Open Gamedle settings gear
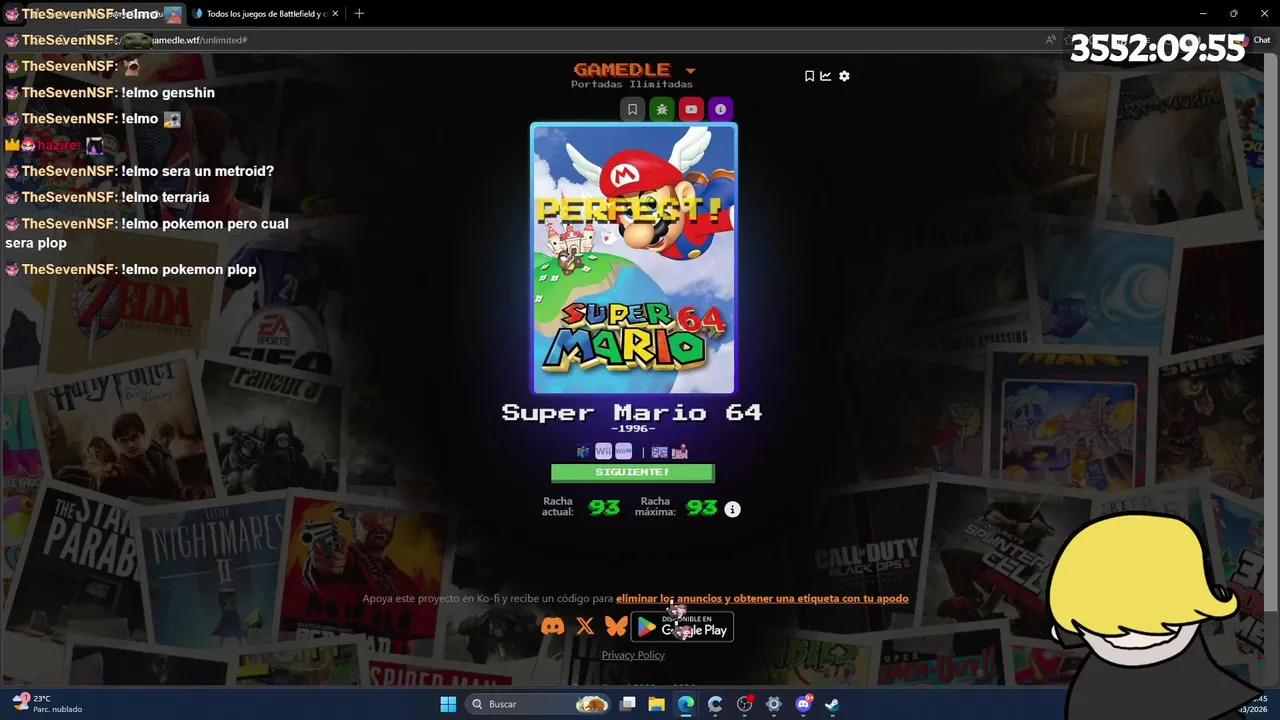 [844, 76]
